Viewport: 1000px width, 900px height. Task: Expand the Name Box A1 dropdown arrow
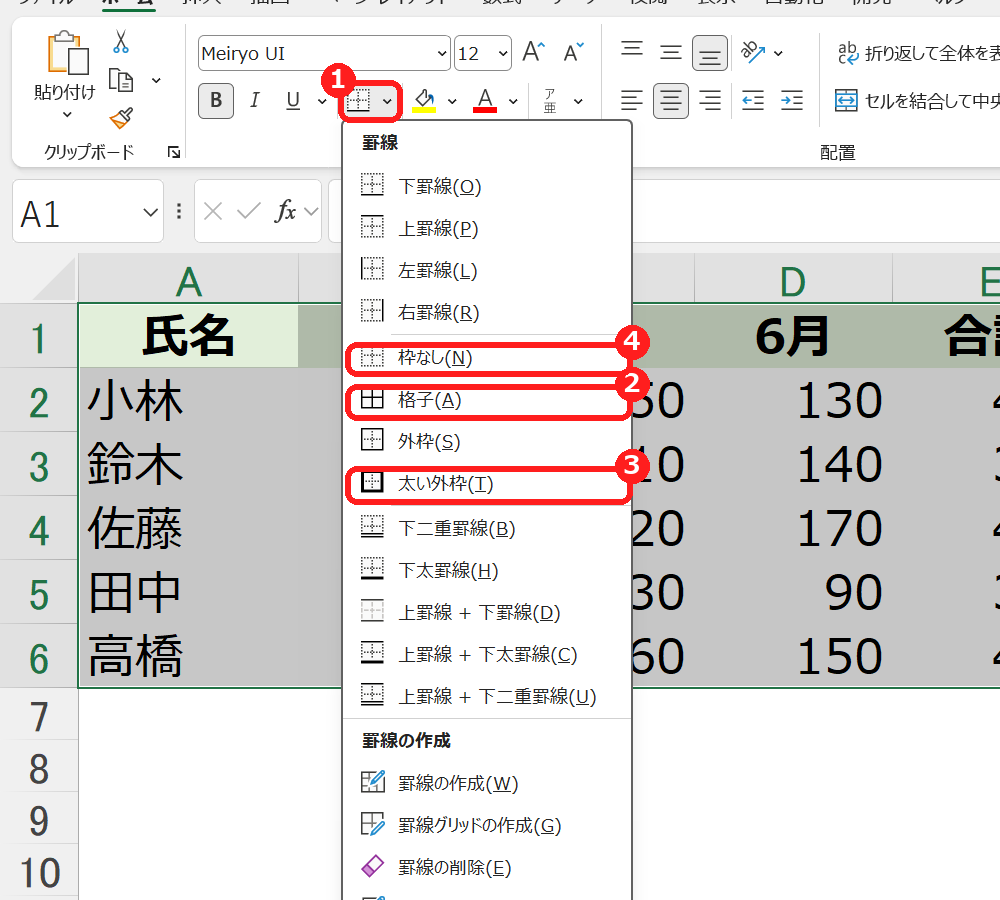[x=151, y=212]
